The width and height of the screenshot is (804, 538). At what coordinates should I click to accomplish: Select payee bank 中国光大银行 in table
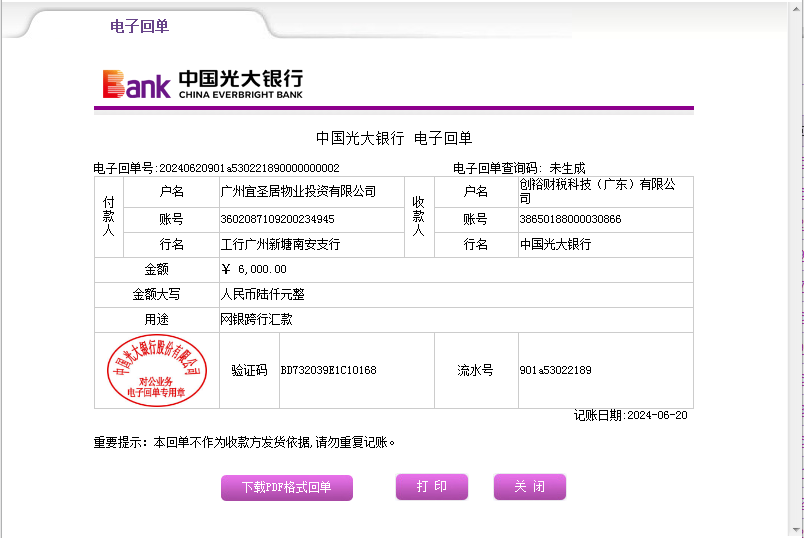555,244
